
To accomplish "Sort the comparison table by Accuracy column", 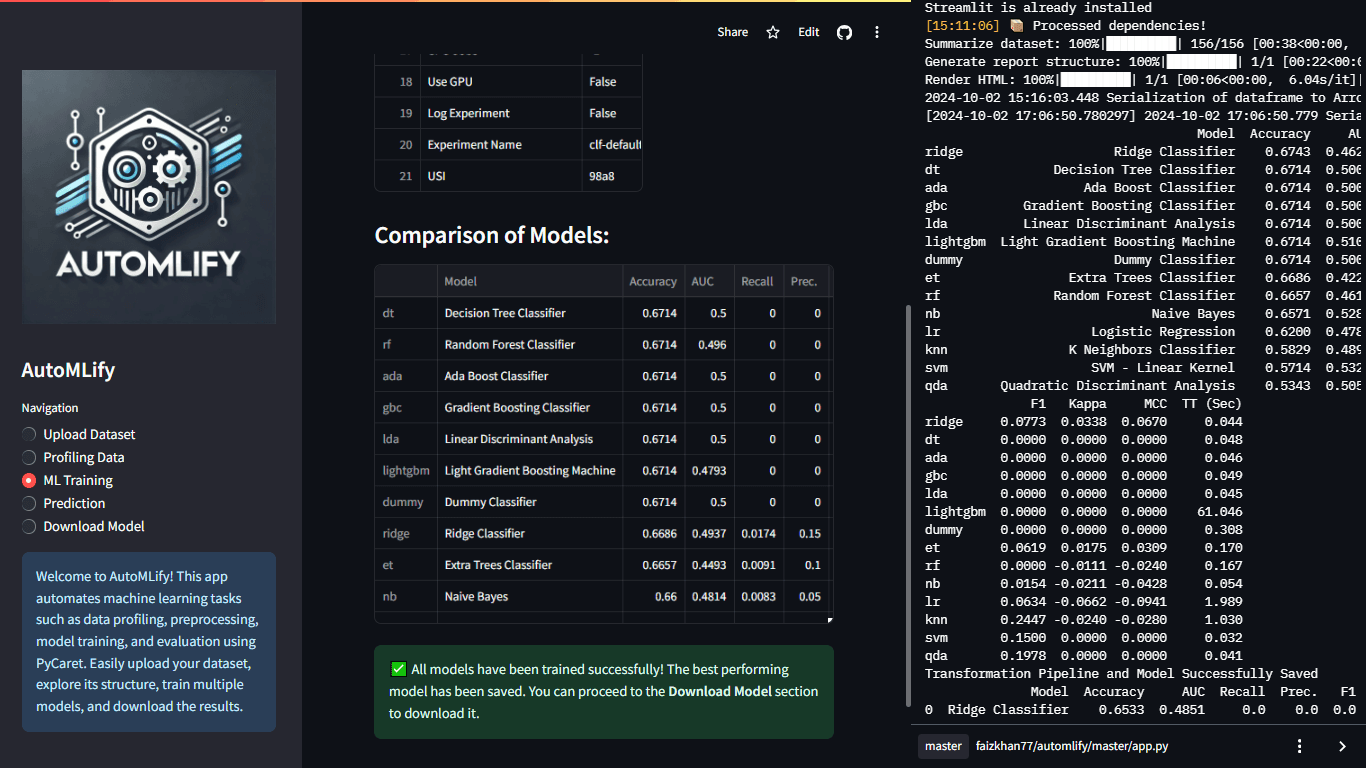I will [x=652, y=282].
